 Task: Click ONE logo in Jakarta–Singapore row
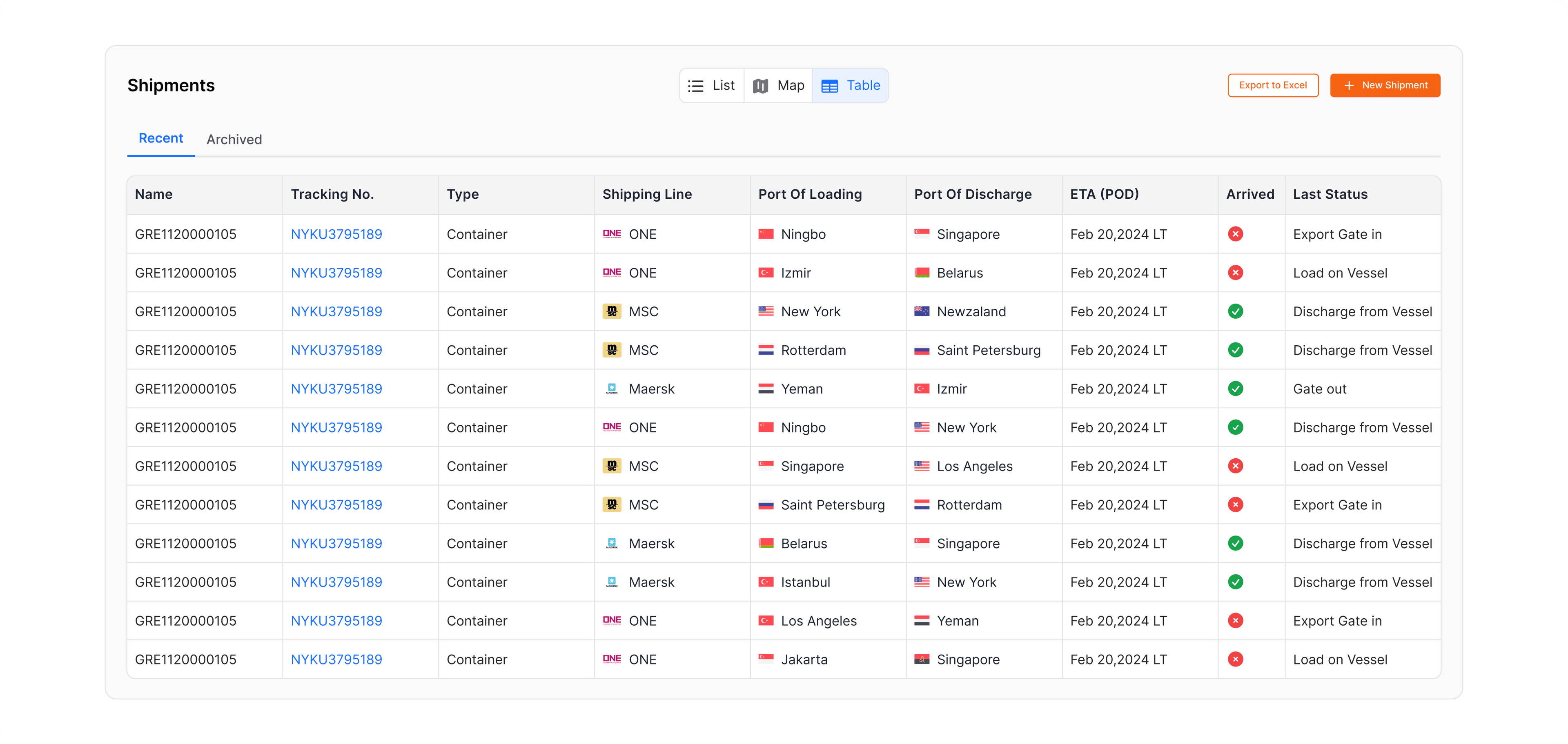[x=612, y=659]
